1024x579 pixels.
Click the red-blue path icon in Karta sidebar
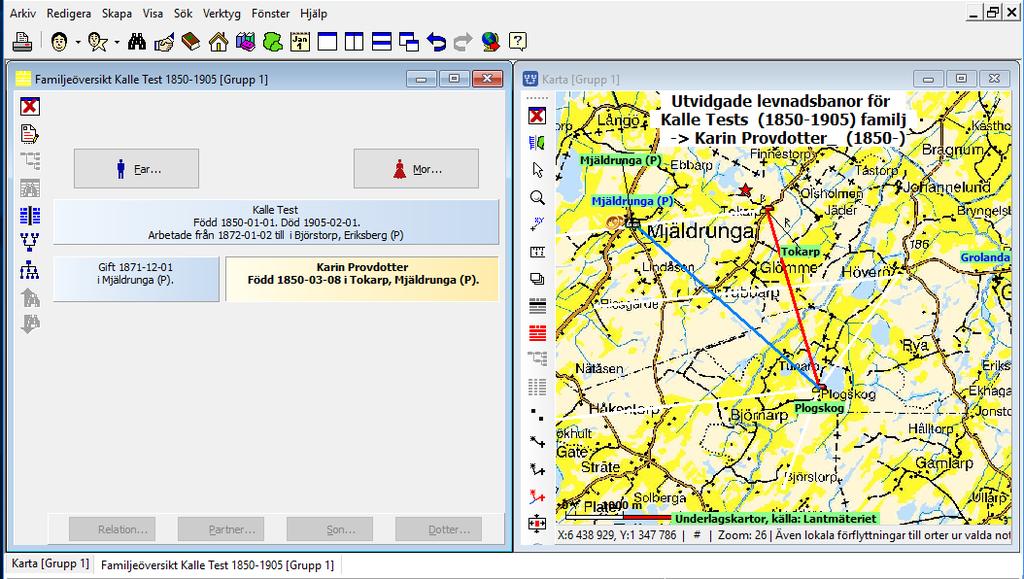537,496
